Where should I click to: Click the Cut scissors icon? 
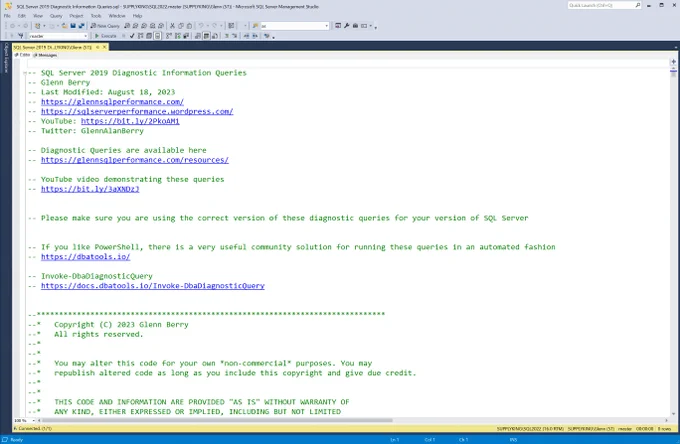pyautogui.click(x=172, y=26)
